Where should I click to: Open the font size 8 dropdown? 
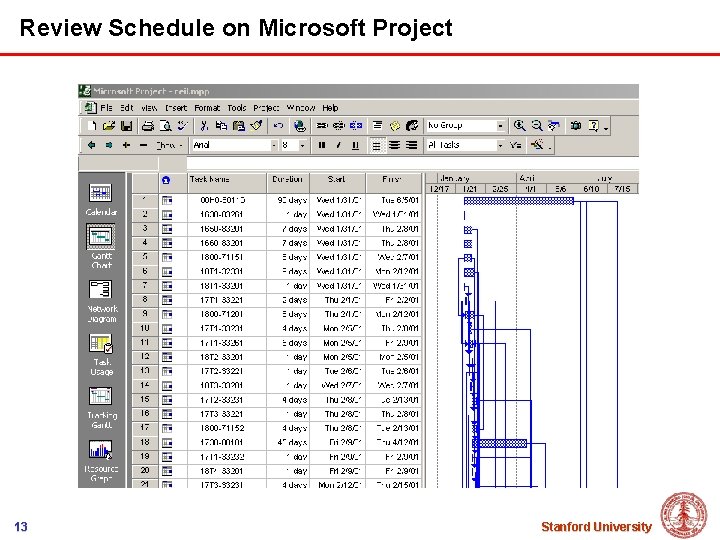[x=302, y=145]
